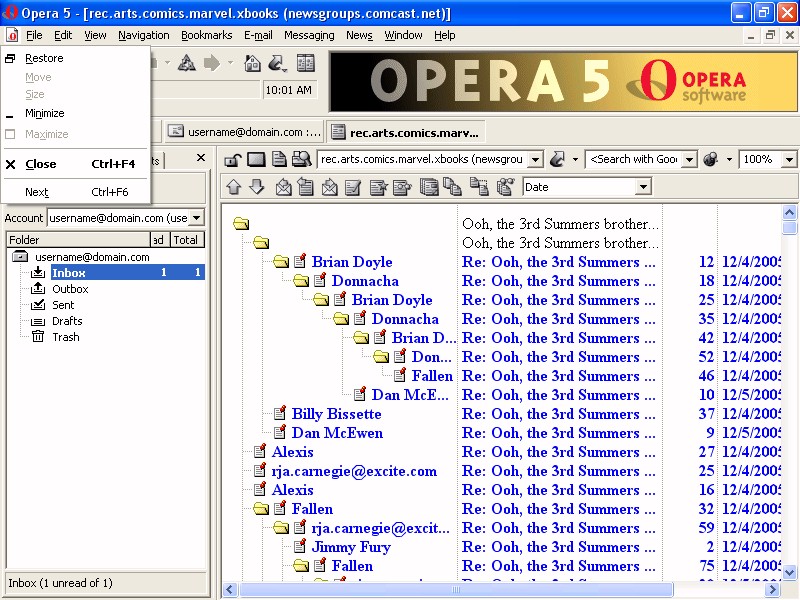The image size is (800, 600).
Task: Open the News menu
Action: pos(359,35)
